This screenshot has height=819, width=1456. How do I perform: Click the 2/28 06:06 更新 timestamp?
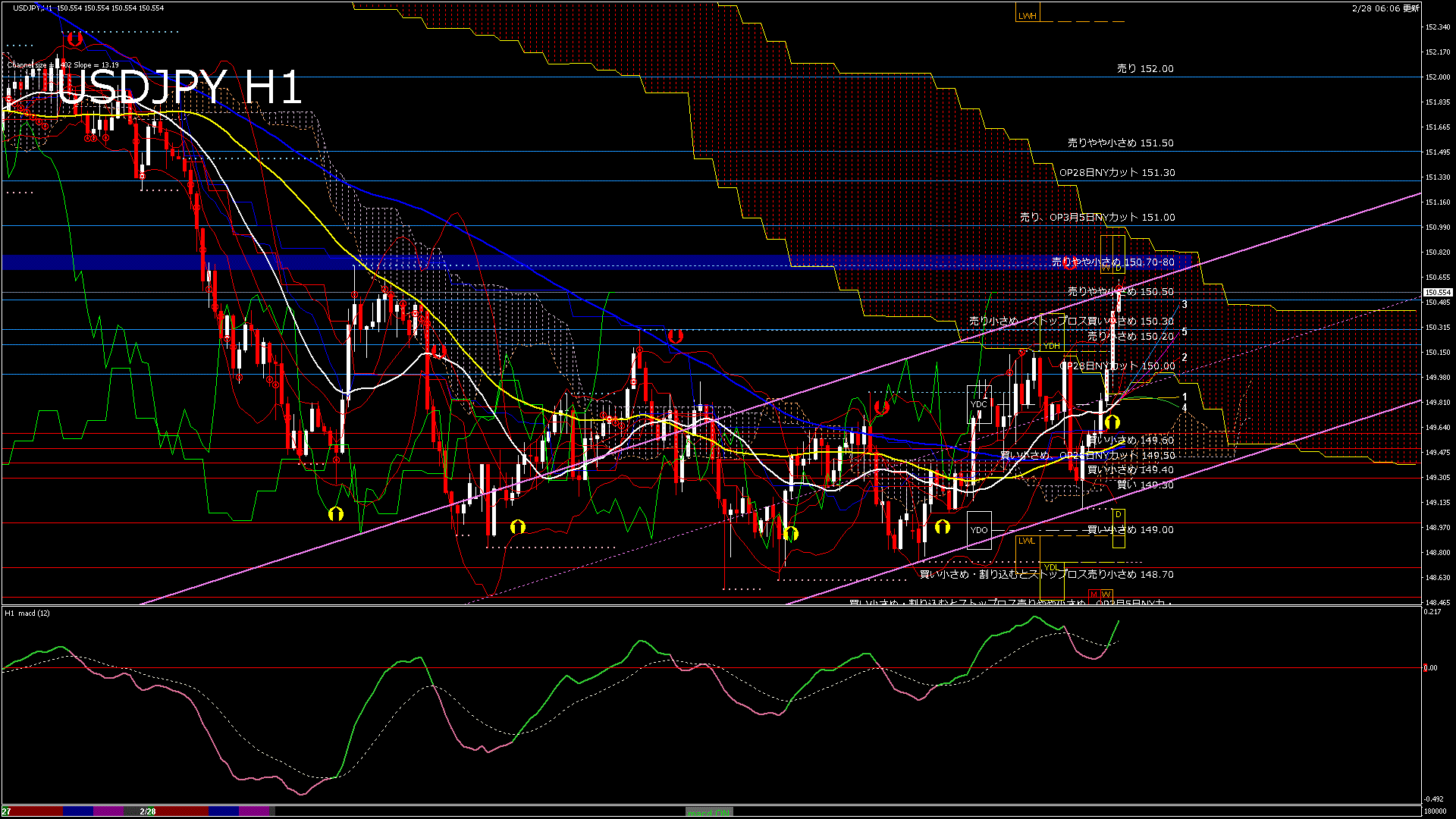(x=1385, y=8)
